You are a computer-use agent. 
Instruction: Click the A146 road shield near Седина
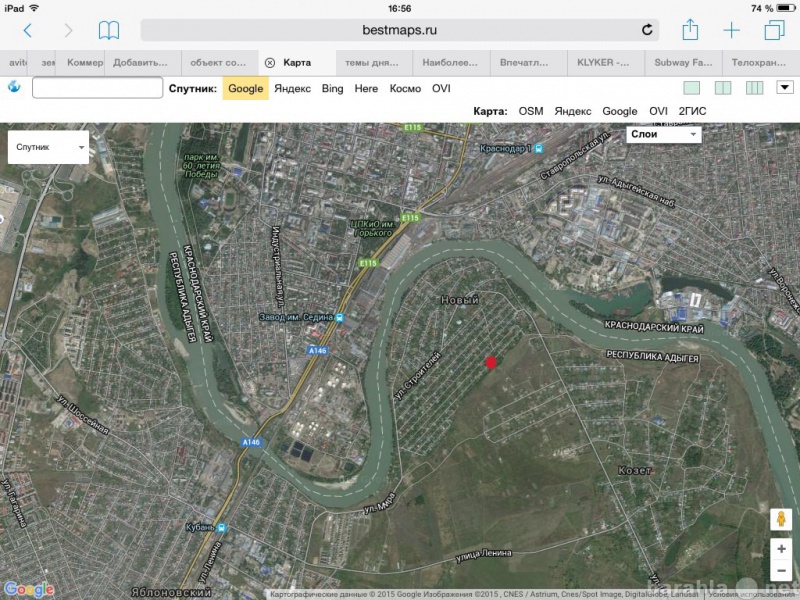317,351
